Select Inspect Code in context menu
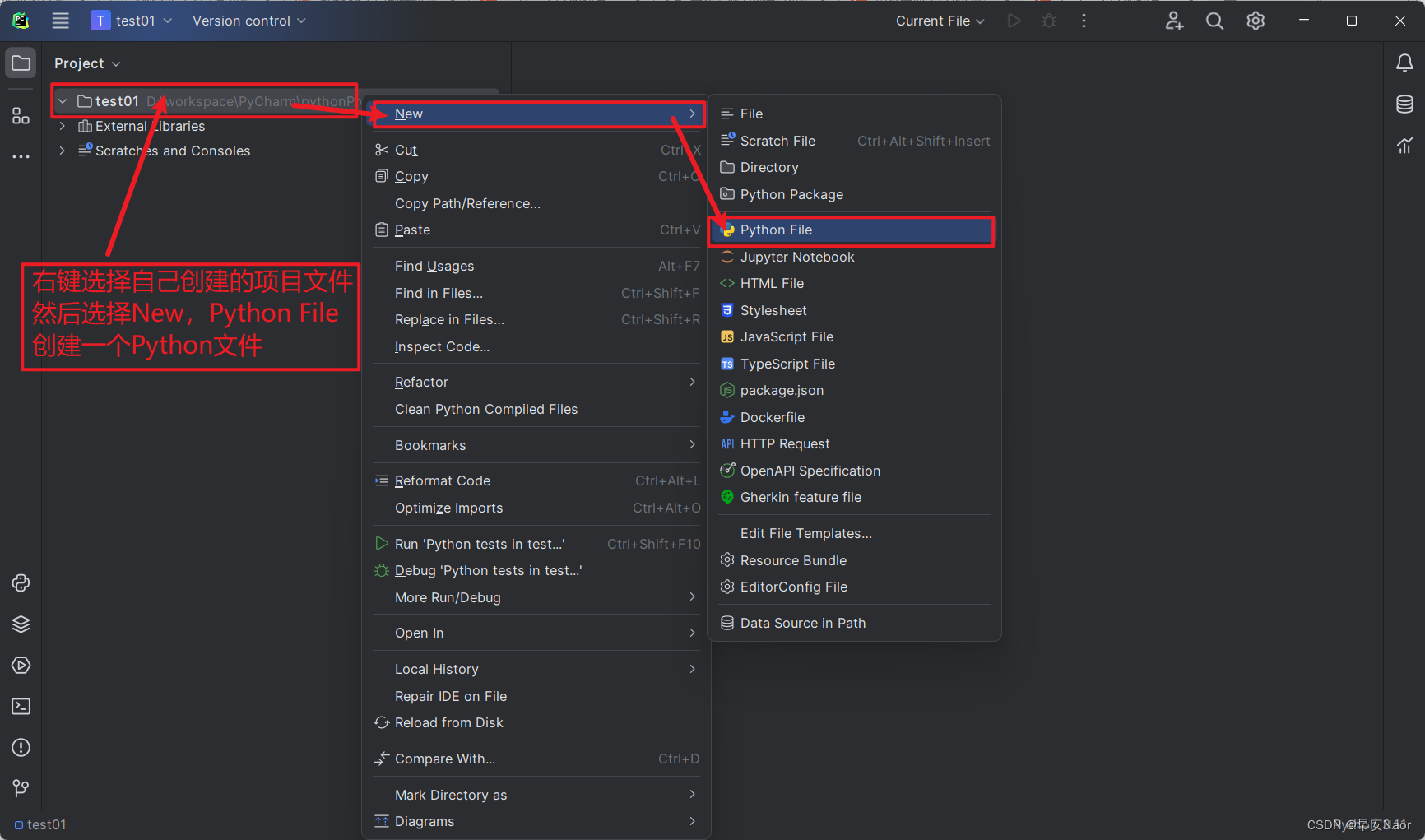Screen dimensions: 1425x840 click(x=536, y=346)
